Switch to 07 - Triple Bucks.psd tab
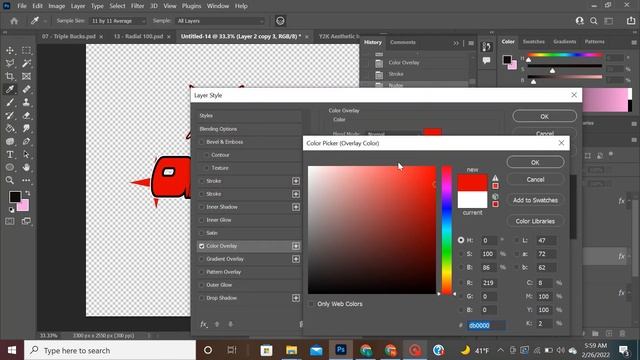 tap(69, 36)
